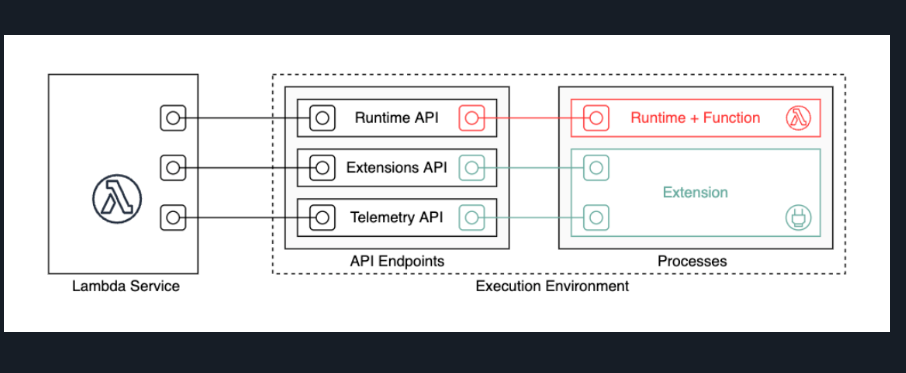Click the red port inside Runtime API box
Image resolution: width=906 pixels, height=373 pixels.
(x=471, y=118)
